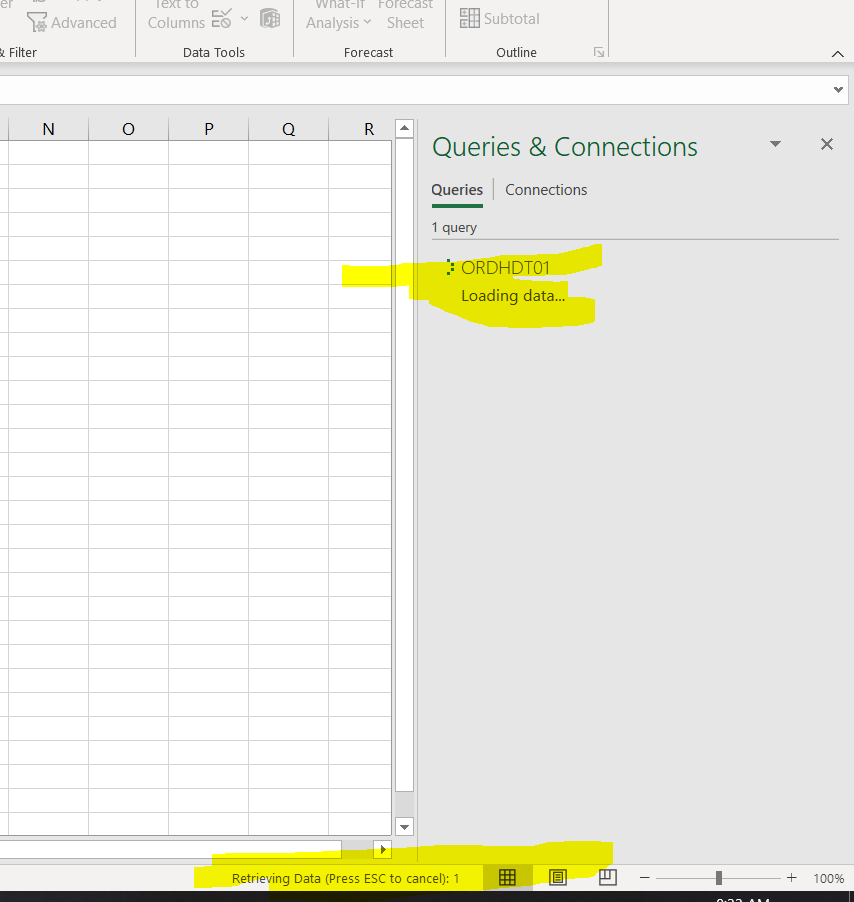
Task: Open the Subtotal tool
Action: [x=499, y=18]
